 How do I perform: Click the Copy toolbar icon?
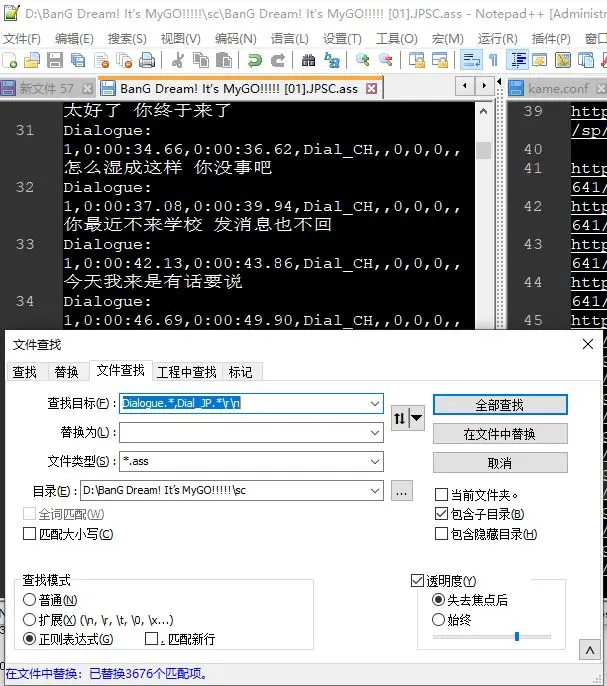pos(201,60)
